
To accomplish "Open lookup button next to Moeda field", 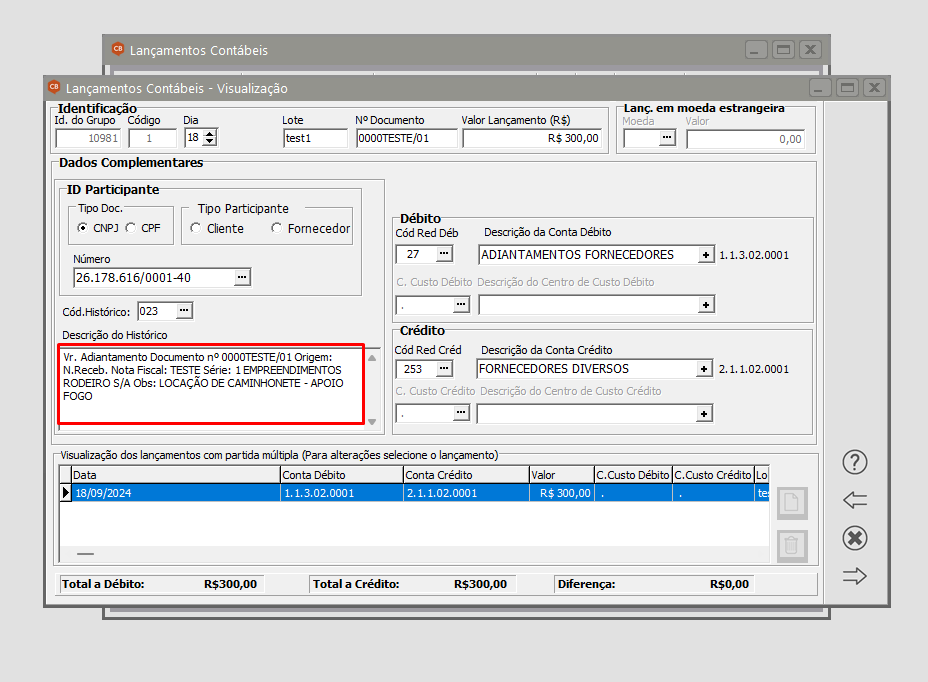I will click(x=667, y=138).
